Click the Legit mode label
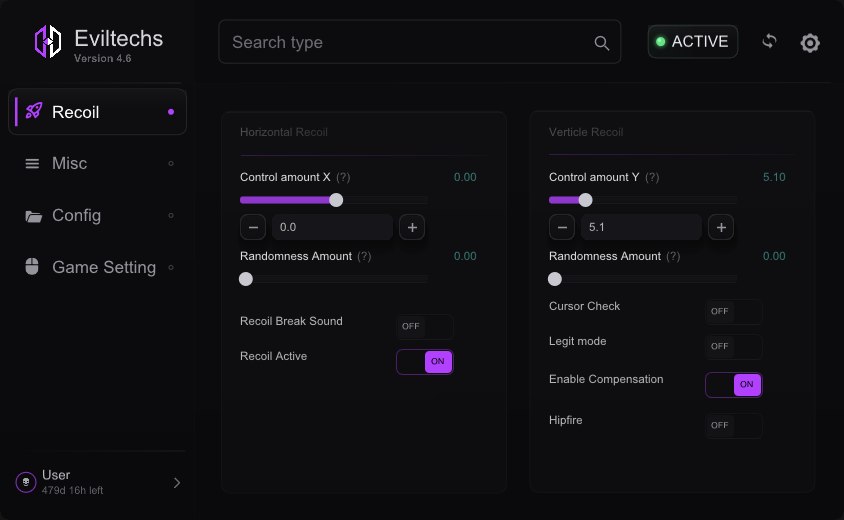Screen dimensions: 844x520 coord(578,341)
